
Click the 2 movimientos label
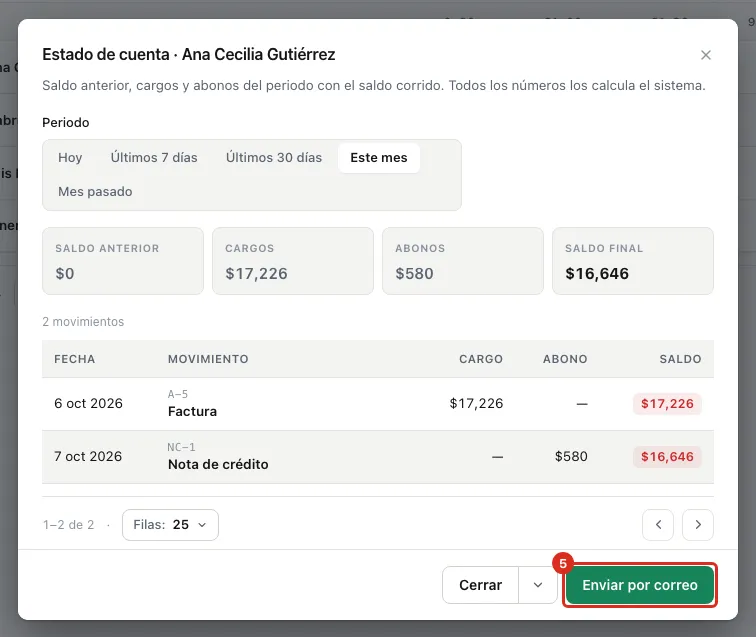pyautogui.click(x=83, y=322)
